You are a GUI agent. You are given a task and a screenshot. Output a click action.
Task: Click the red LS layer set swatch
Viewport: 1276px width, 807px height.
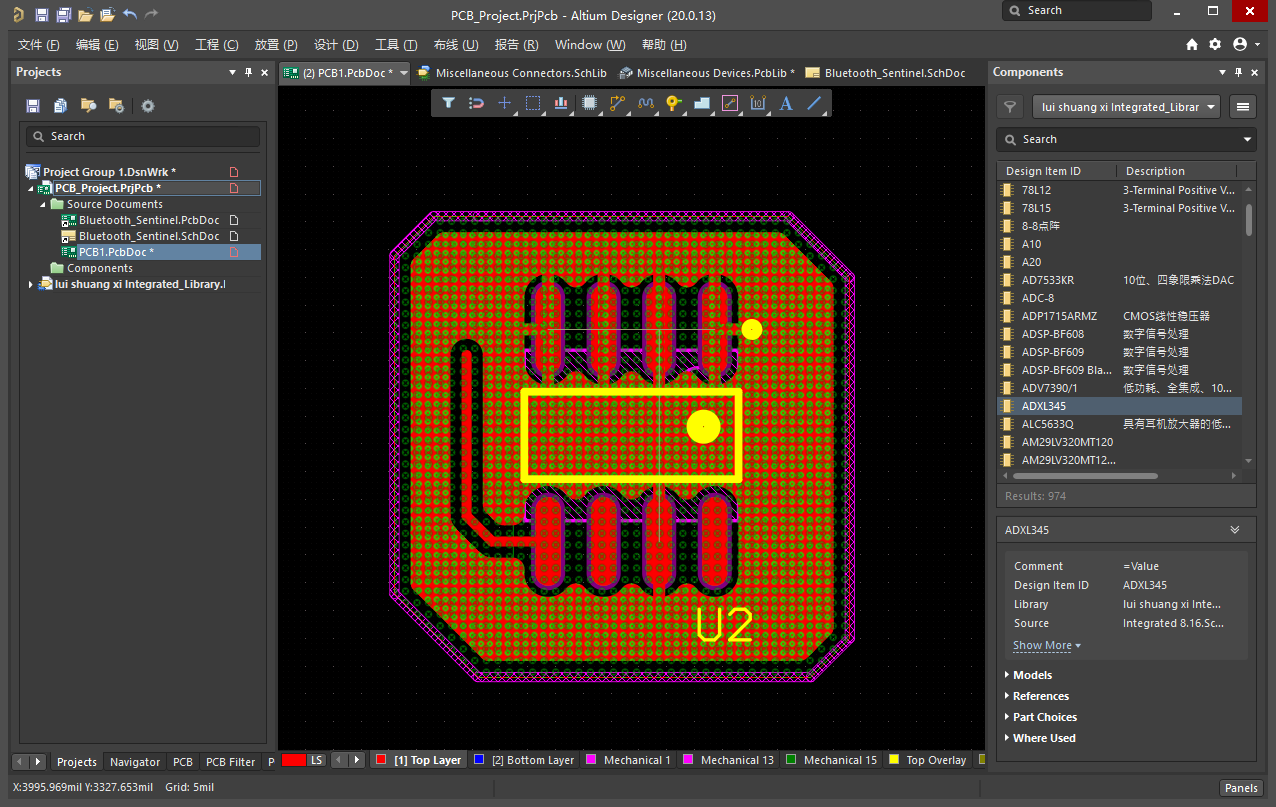click(293, 760)
